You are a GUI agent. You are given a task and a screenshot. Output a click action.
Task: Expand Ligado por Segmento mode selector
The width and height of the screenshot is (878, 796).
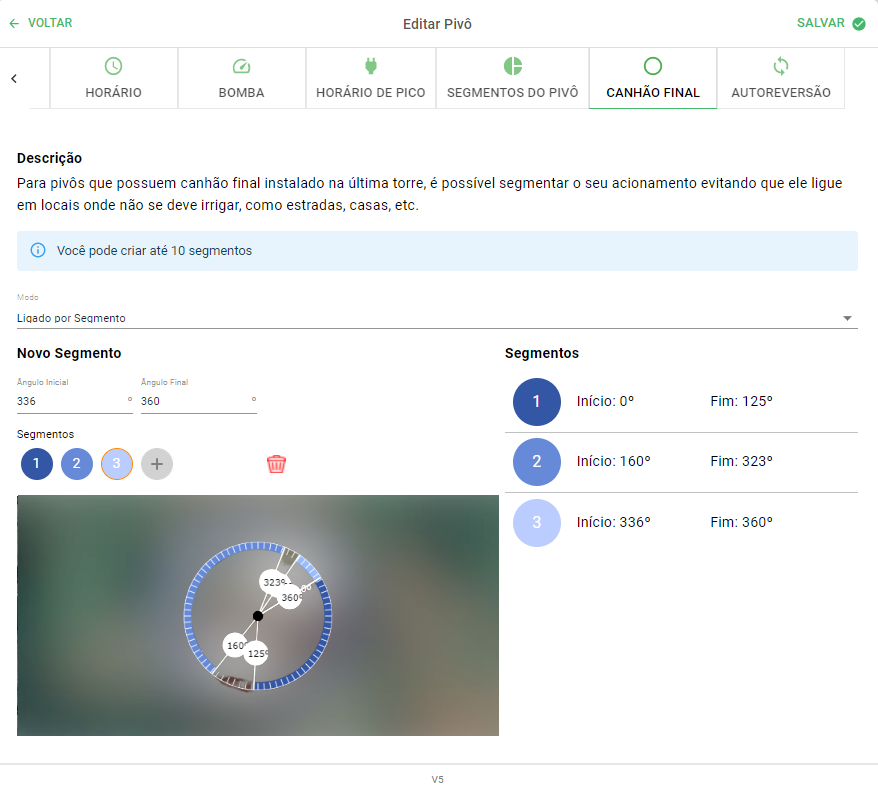(437, 318)
